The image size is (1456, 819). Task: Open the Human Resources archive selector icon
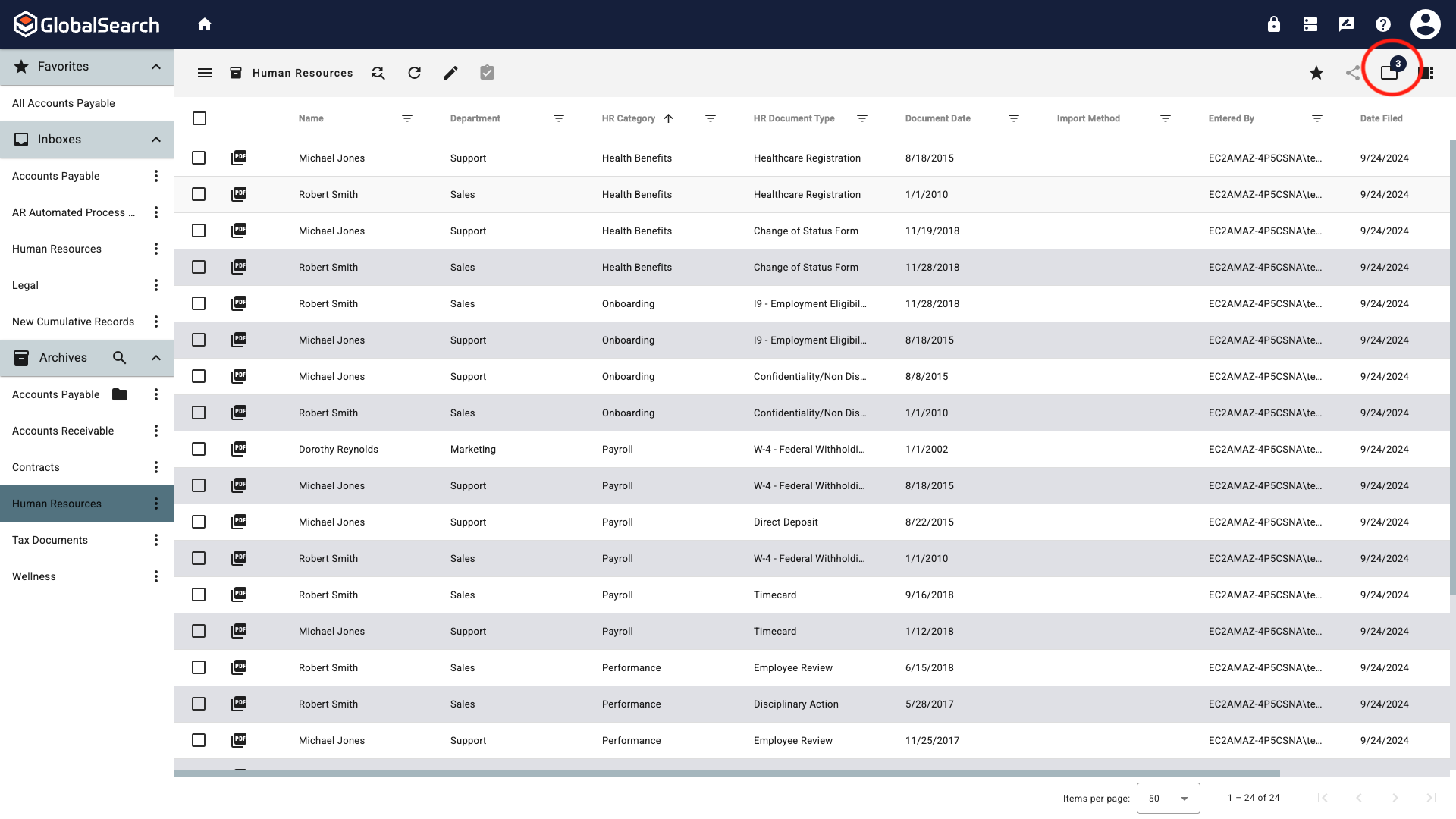click(x=236, y=73)
